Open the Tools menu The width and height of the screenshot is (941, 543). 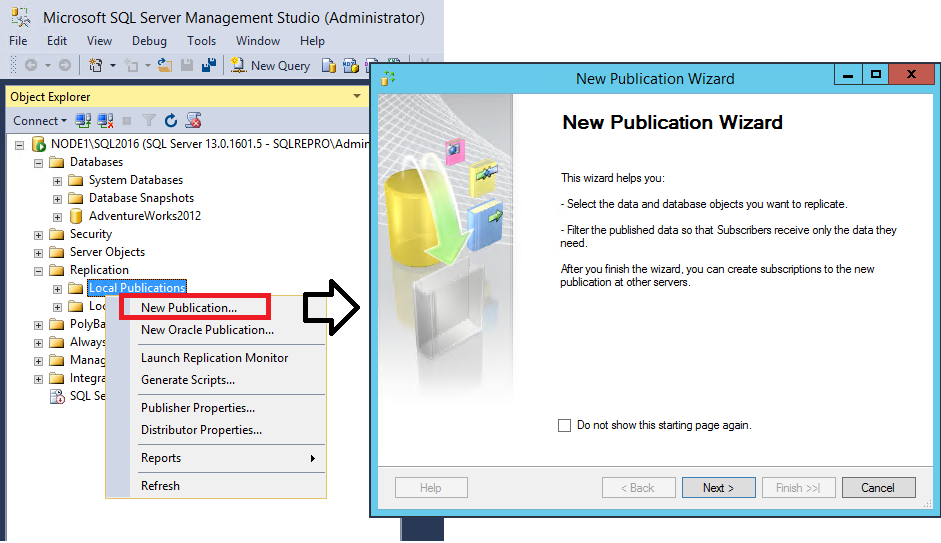click(201, 41)
